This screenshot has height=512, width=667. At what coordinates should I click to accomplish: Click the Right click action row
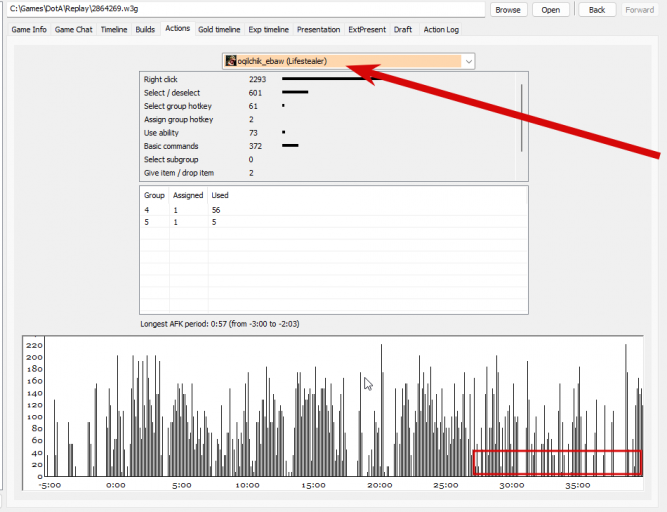pyautogui.click(x=328, y=79)
